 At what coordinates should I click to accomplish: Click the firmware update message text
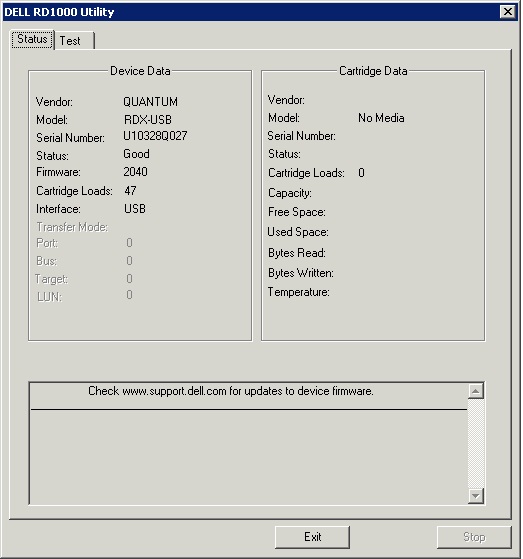coord(231,391)
